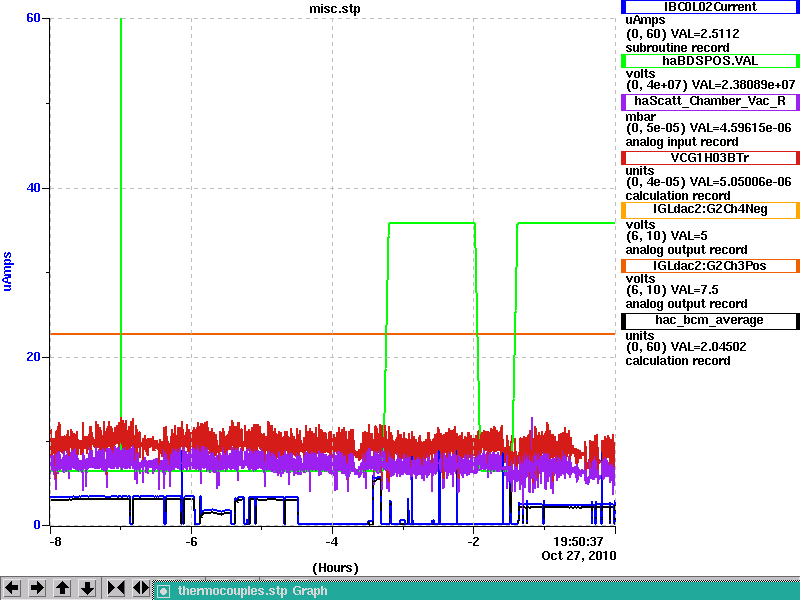Click the -2 tick label on x-axis
The height and width of the screenshot is (600, 800).
click(473, 541)
